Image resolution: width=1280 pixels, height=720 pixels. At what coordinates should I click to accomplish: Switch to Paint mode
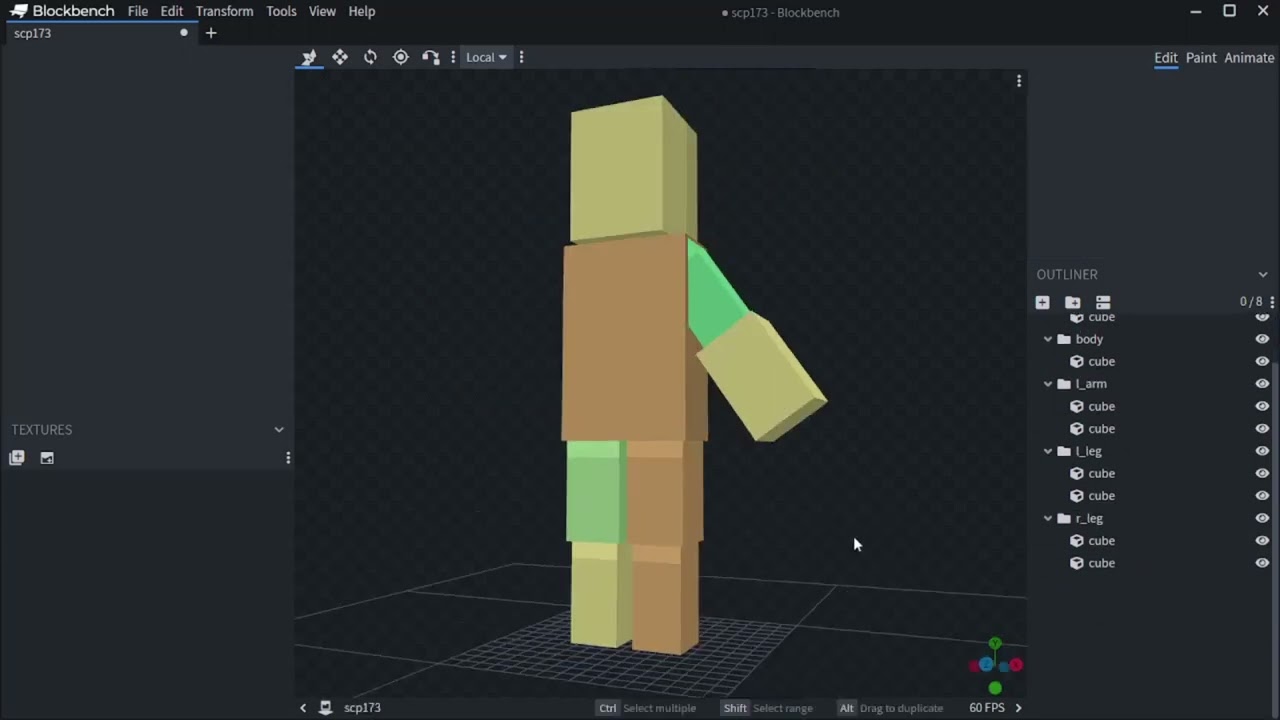(x=1201, y=58)
